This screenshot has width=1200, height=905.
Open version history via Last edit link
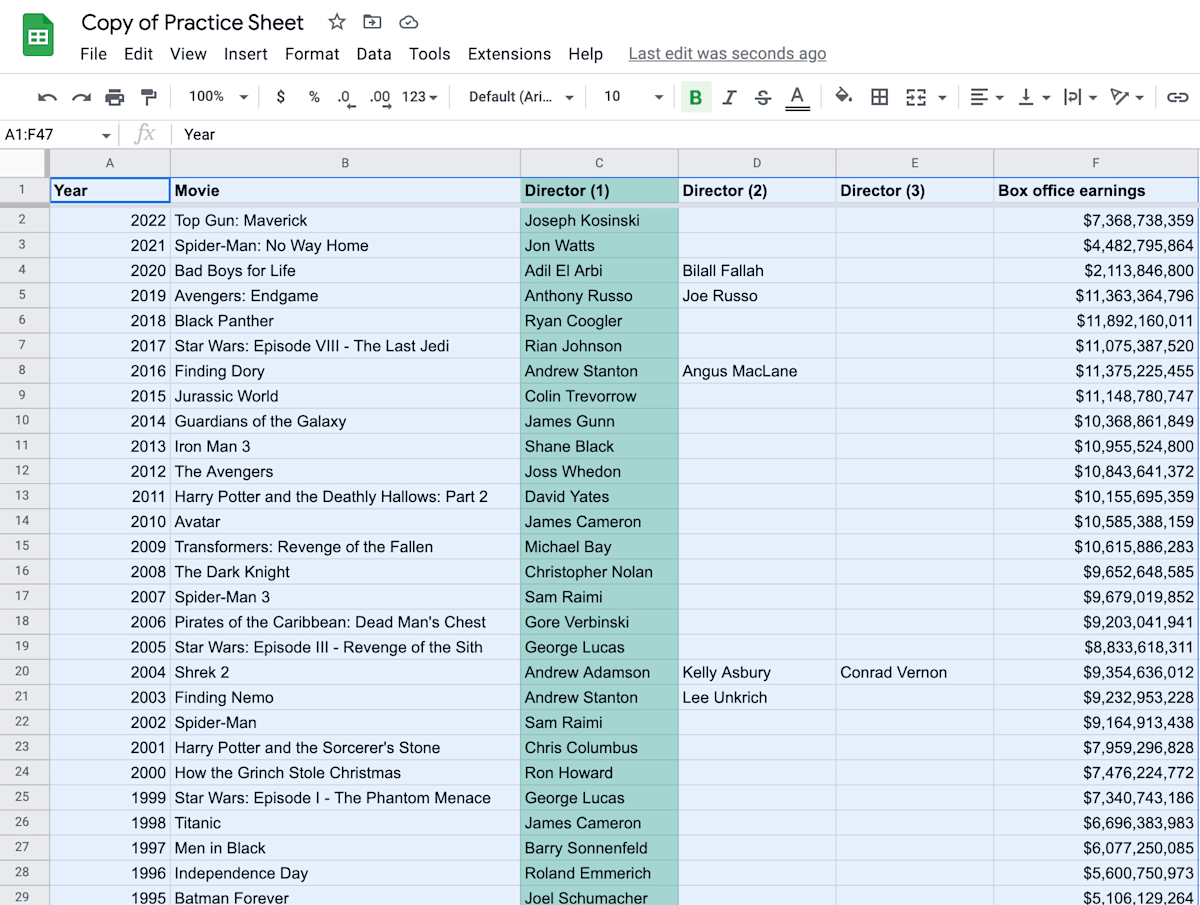click(727, 53)
